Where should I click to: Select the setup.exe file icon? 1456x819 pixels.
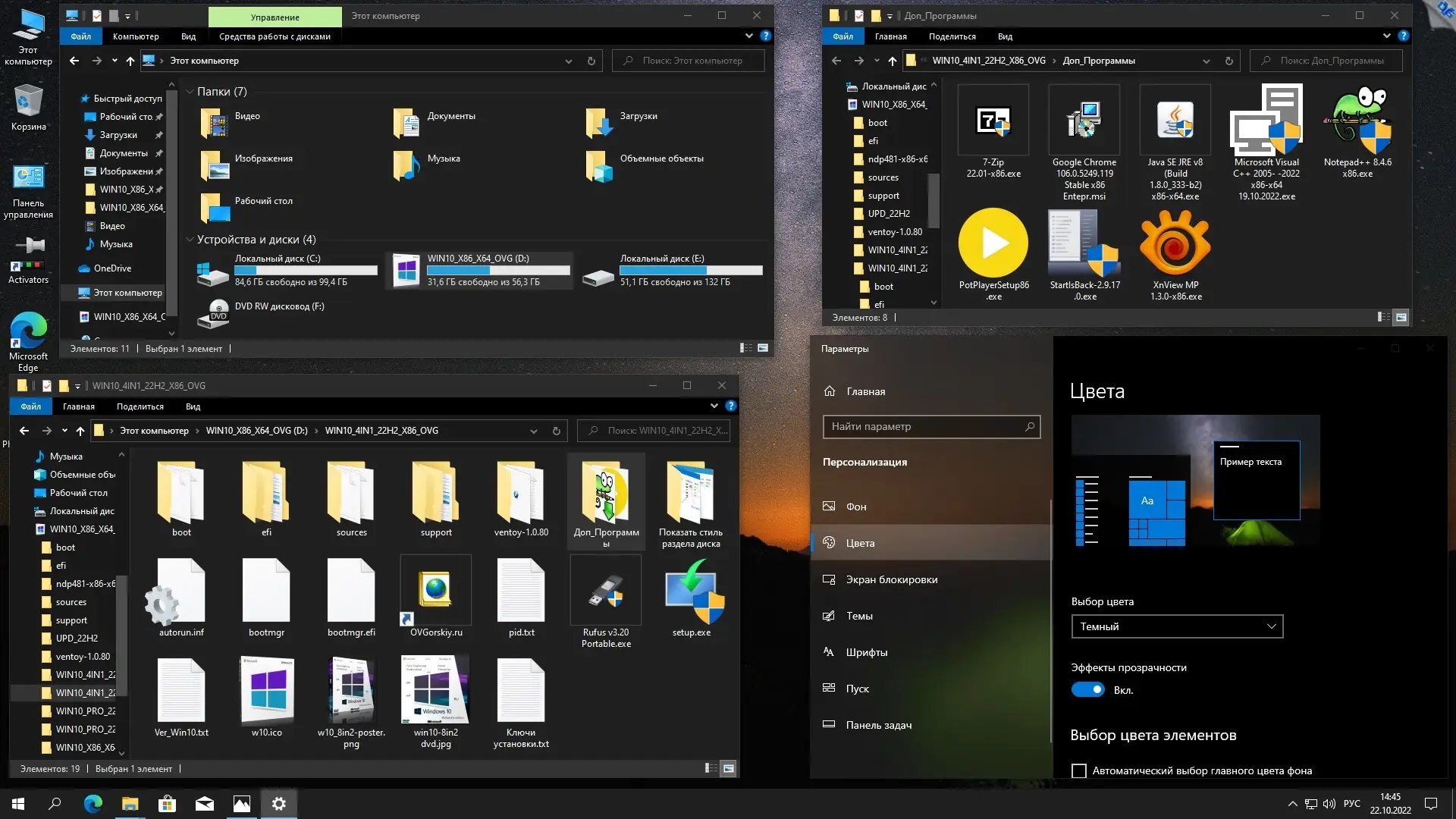[692, 591]
